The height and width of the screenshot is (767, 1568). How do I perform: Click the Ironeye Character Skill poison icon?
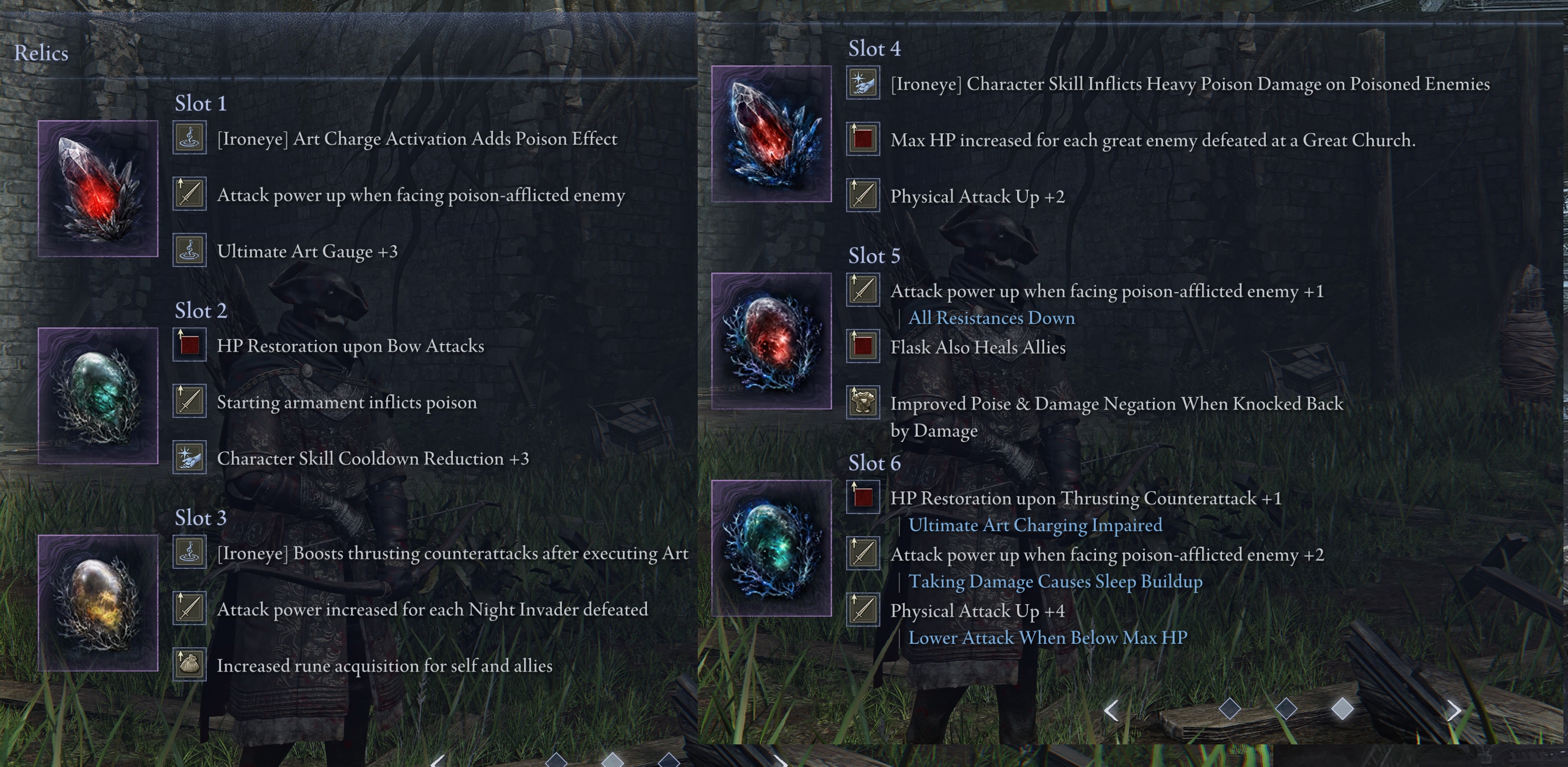[863, 82]
